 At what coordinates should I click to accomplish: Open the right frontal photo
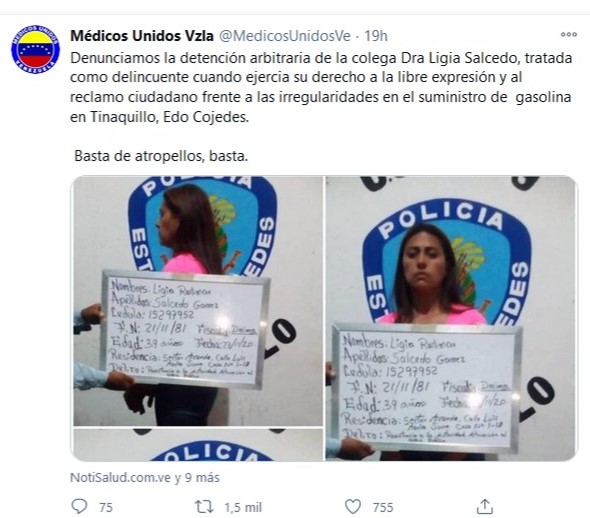(x=451, y=318)
